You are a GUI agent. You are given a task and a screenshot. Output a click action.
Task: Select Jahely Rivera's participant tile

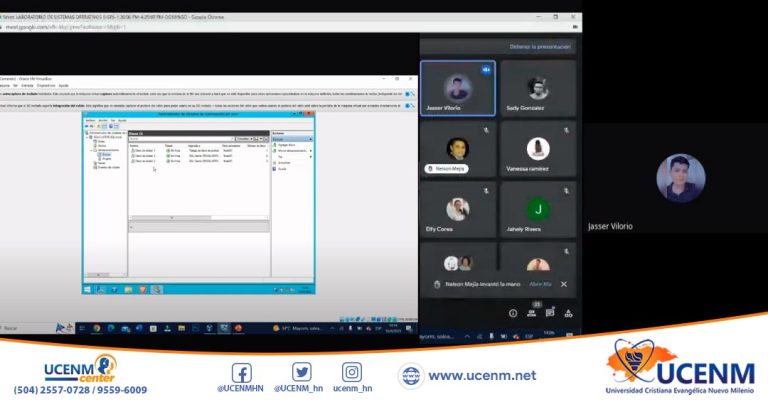pyautogui.click(x=538, y=209)
